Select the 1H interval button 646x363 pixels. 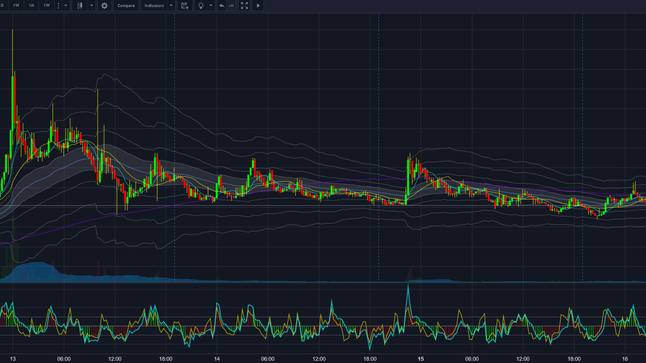coord(31,6)
